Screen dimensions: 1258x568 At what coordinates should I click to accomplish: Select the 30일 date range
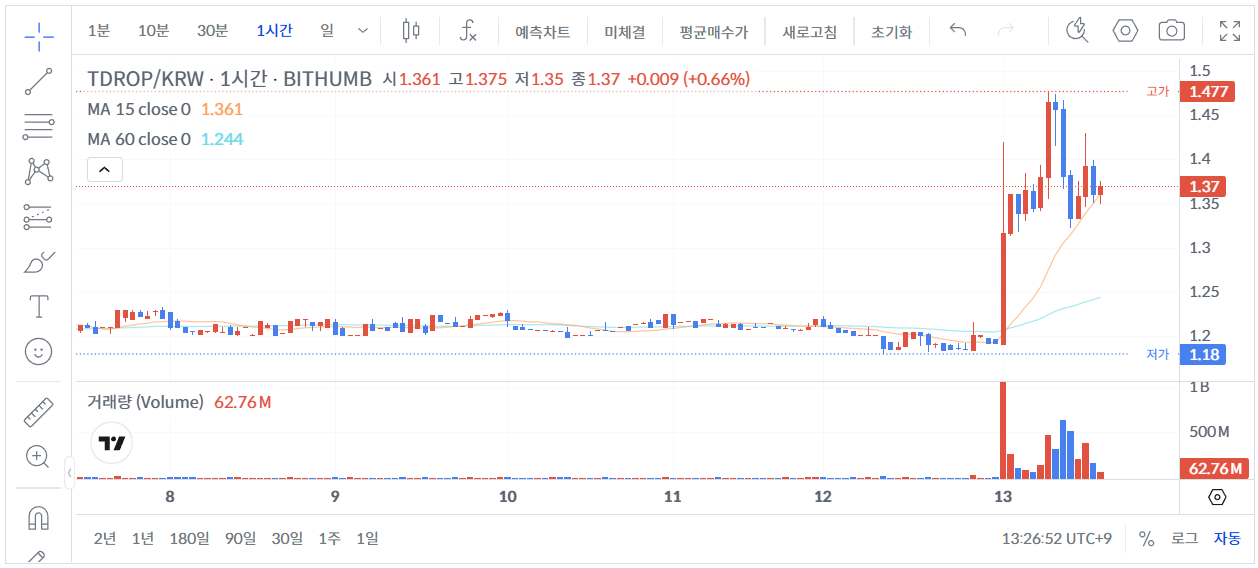[286, 538]
